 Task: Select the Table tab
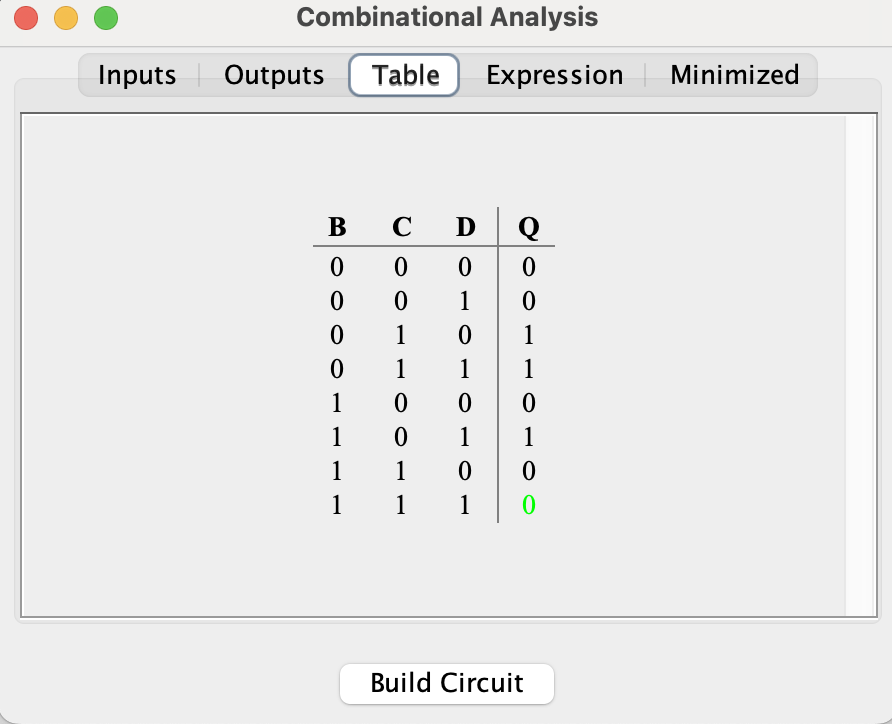(405, 75)
